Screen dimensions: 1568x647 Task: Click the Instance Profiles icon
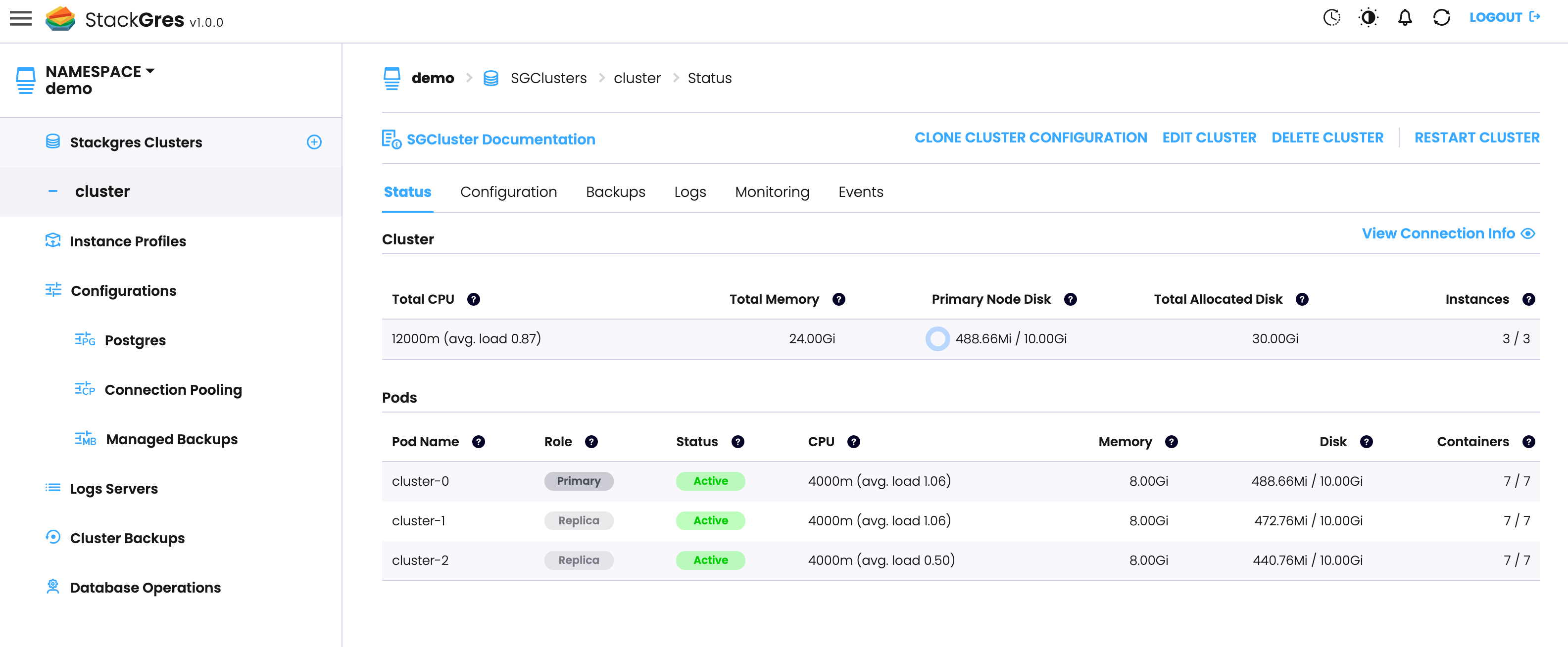tap(53, 240)
